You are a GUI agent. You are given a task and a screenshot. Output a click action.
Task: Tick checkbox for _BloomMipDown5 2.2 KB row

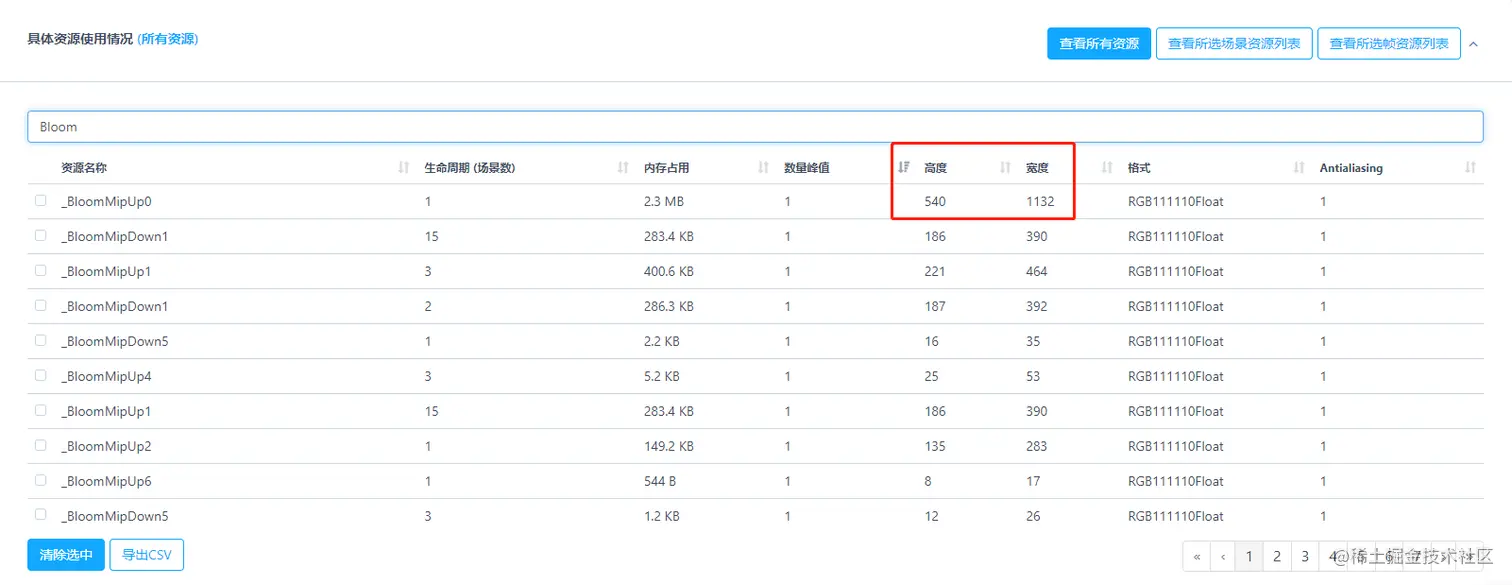pyautogui.click(x=40, y=341)
